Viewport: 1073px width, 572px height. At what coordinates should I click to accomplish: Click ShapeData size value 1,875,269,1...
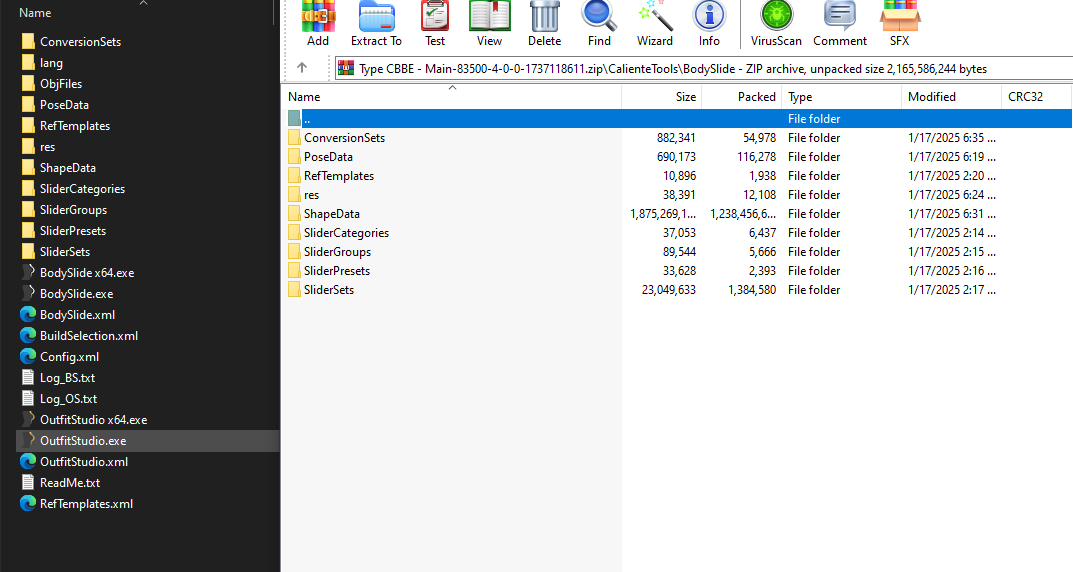point(663,214)
